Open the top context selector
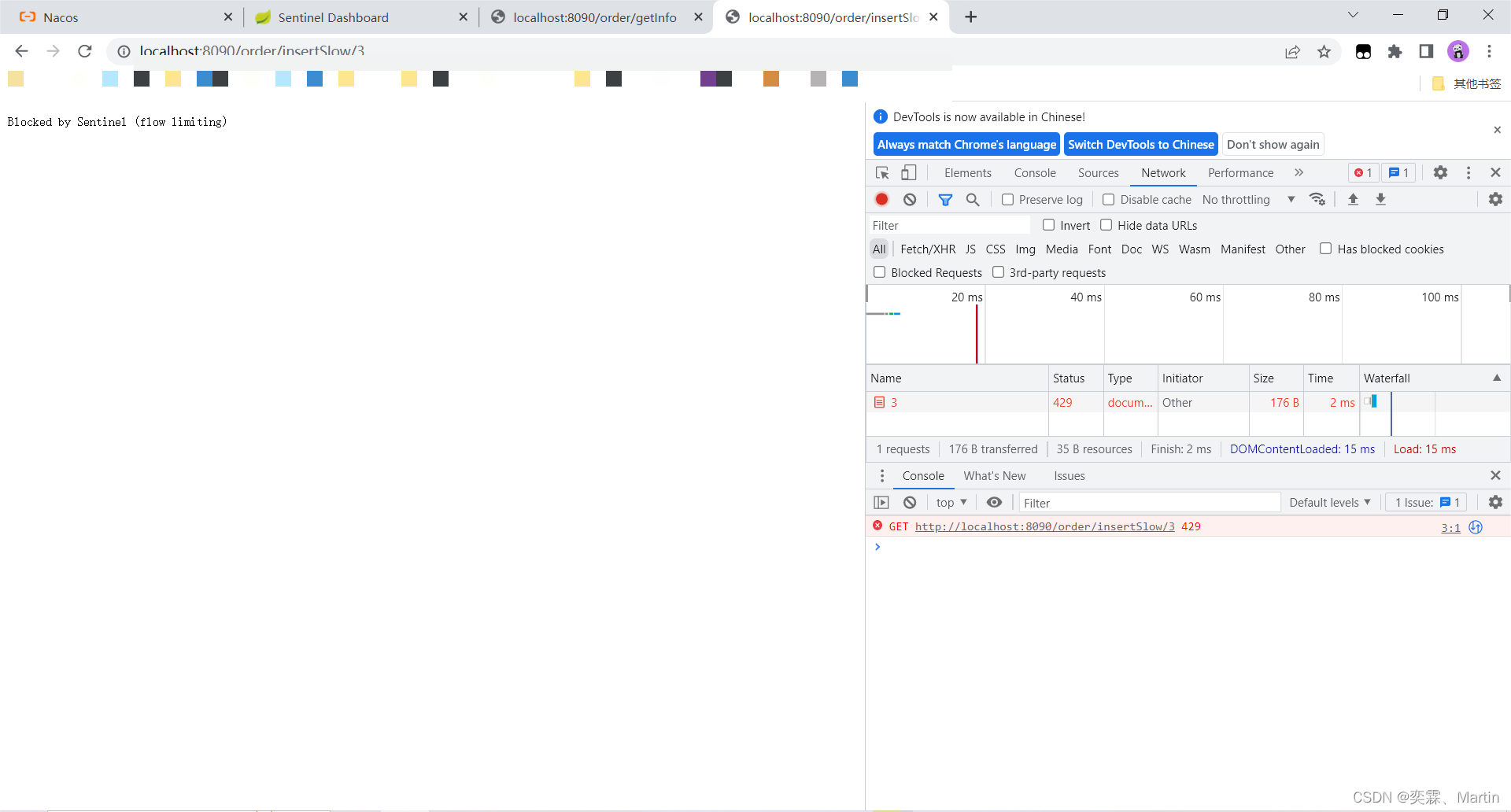The image size is (1511, 812). point(951,503)
